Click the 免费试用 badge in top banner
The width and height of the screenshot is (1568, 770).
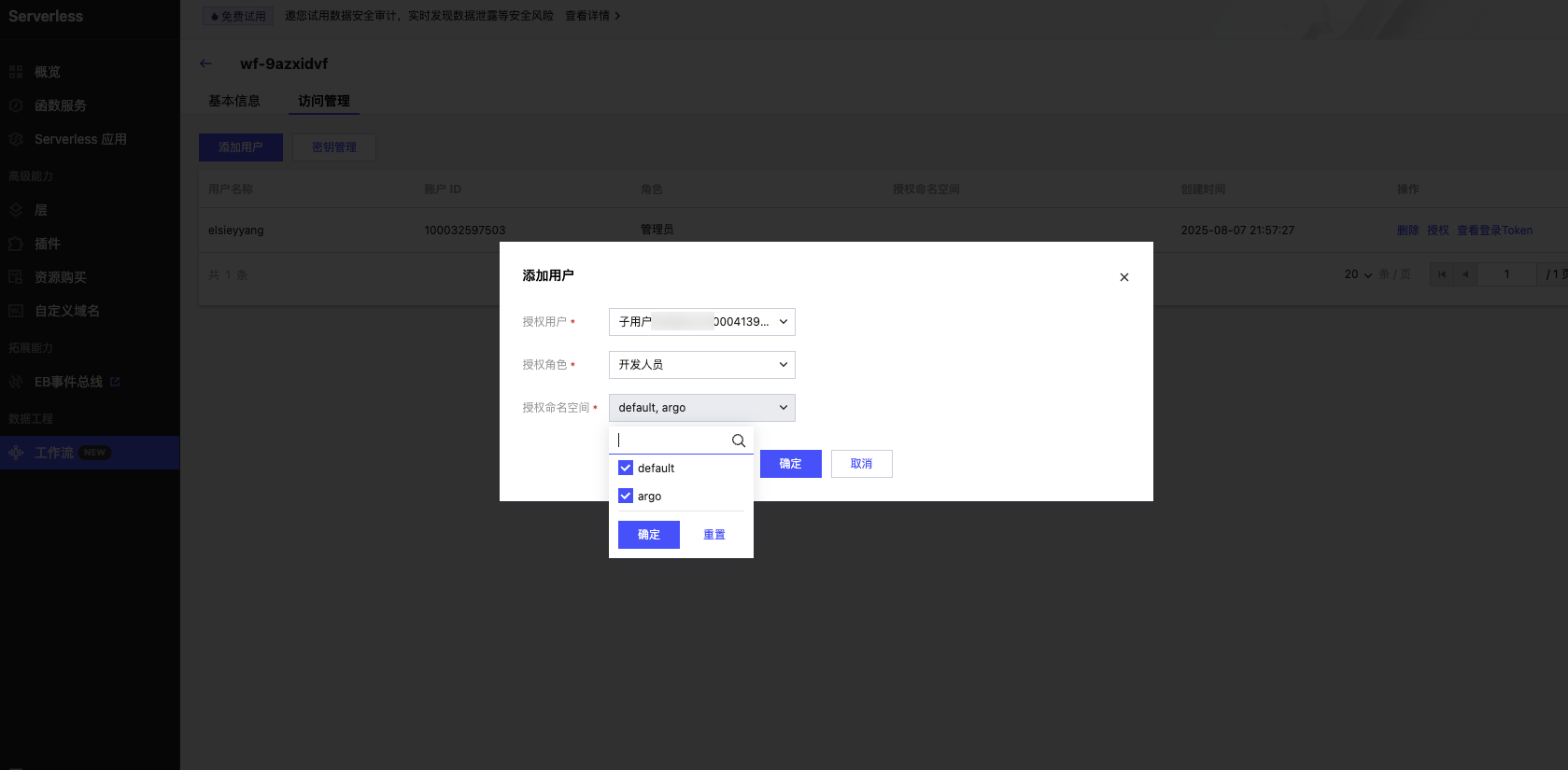(x=238, y=16)
